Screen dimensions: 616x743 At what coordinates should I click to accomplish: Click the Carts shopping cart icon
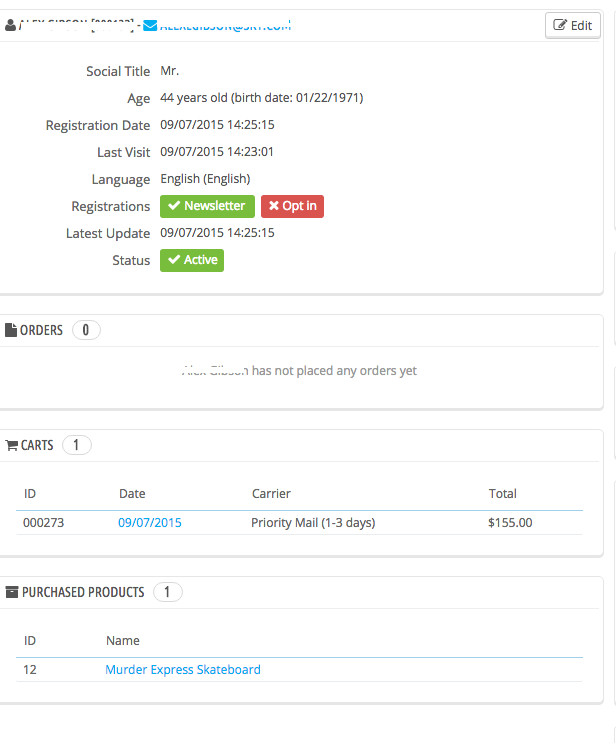pos(12,445)
